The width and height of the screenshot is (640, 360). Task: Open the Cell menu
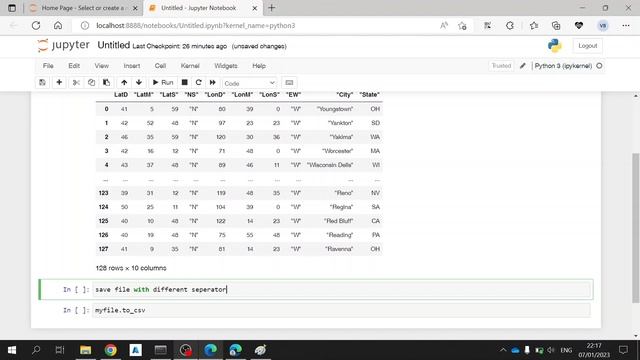(160, 66)
